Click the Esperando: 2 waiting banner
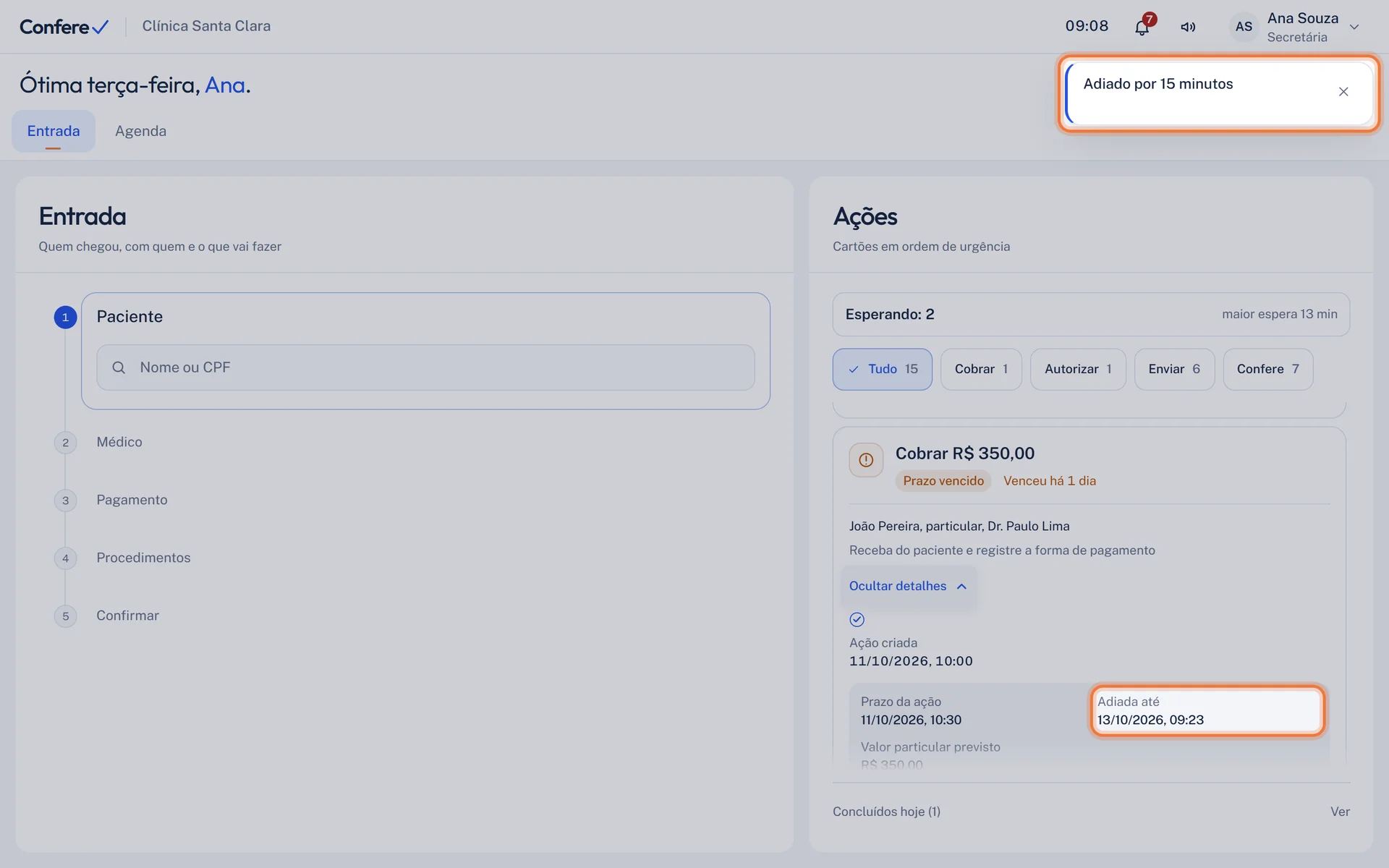Image resolution: width=1389 pixels, height=868 pixels. 1091,314
